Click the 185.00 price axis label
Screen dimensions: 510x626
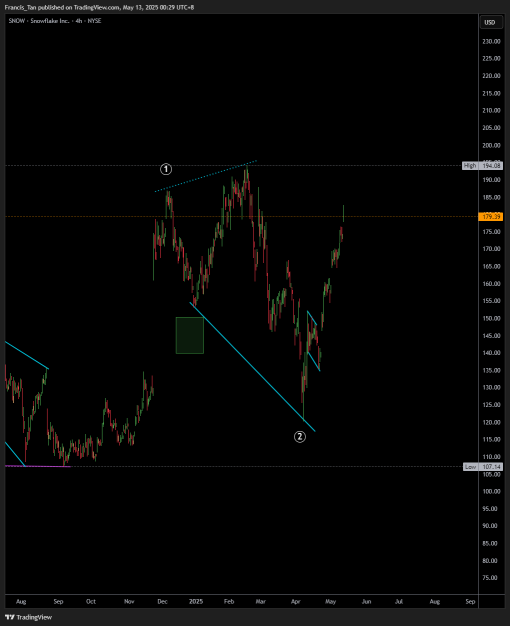pyautogui.click(x=492, y=197)
